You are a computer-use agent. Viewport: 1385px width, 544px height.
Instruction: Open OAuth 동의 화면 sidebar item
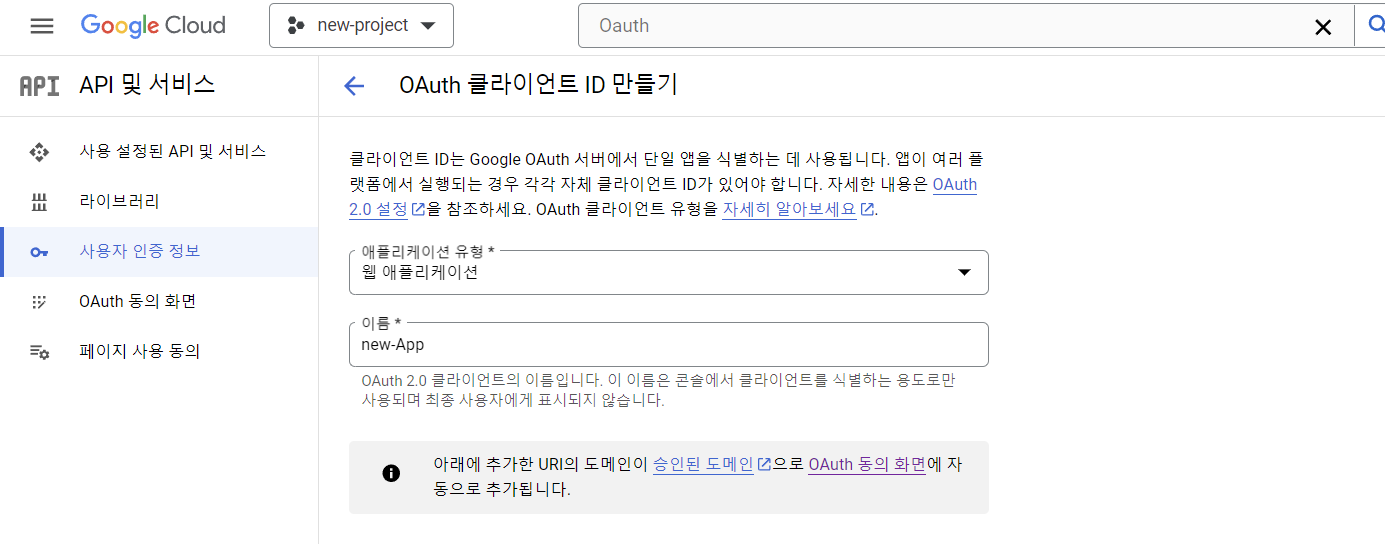coord(159,302)
